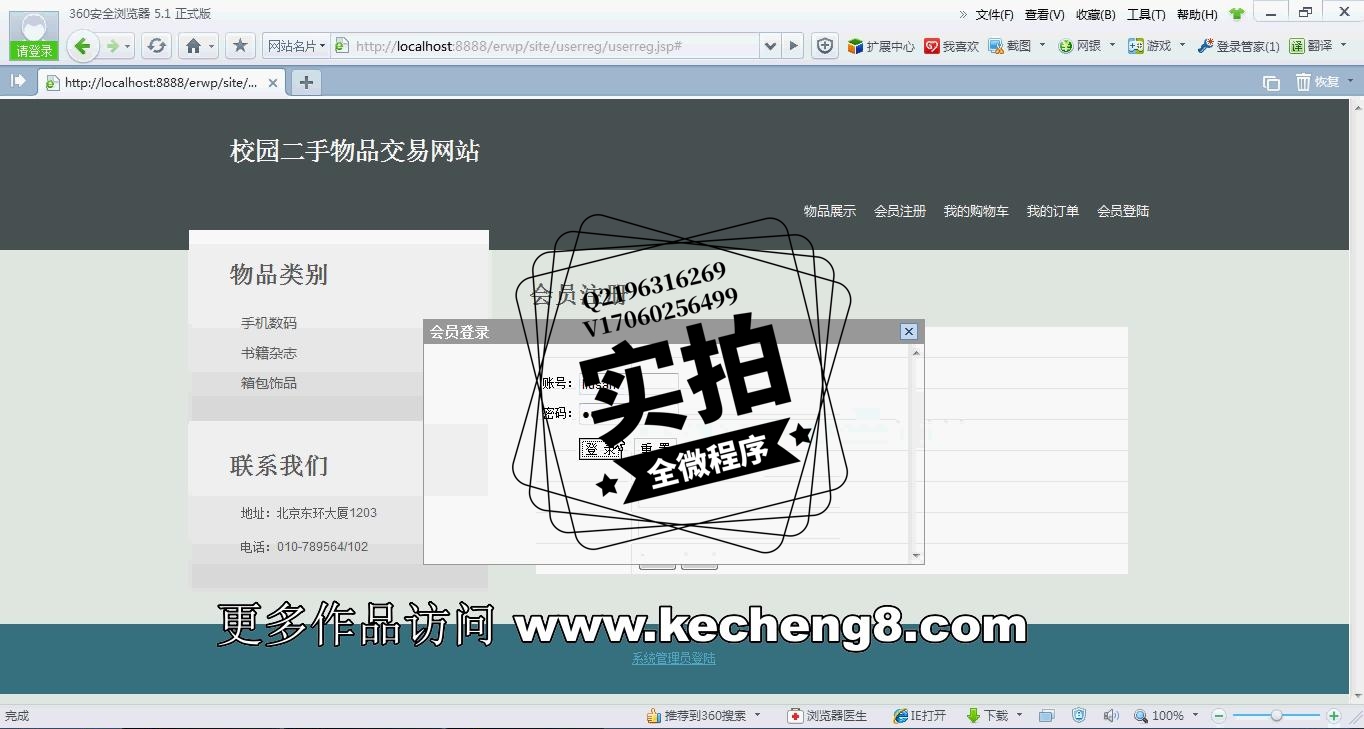
Task: Open the 收藏(B) menu
Action: pyautogui.click(x=1095, y=14)
